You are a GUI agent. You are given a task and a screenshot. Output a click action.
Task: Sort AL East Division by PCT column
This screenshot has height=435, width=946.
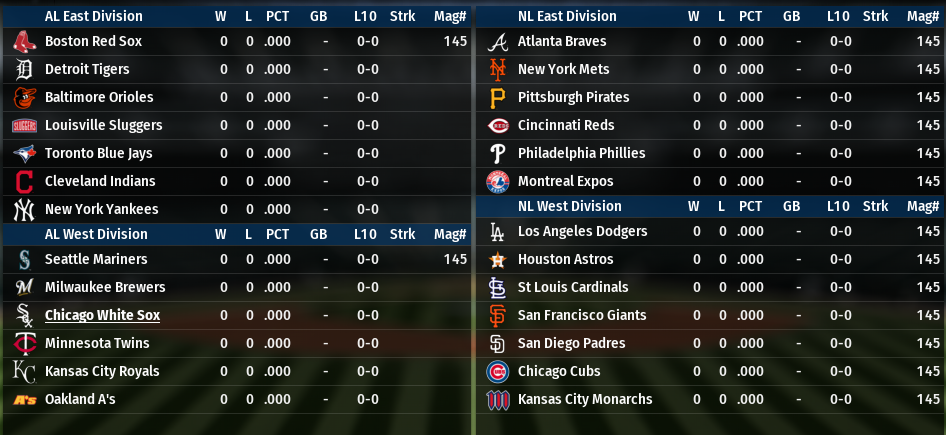pos(278,16)
